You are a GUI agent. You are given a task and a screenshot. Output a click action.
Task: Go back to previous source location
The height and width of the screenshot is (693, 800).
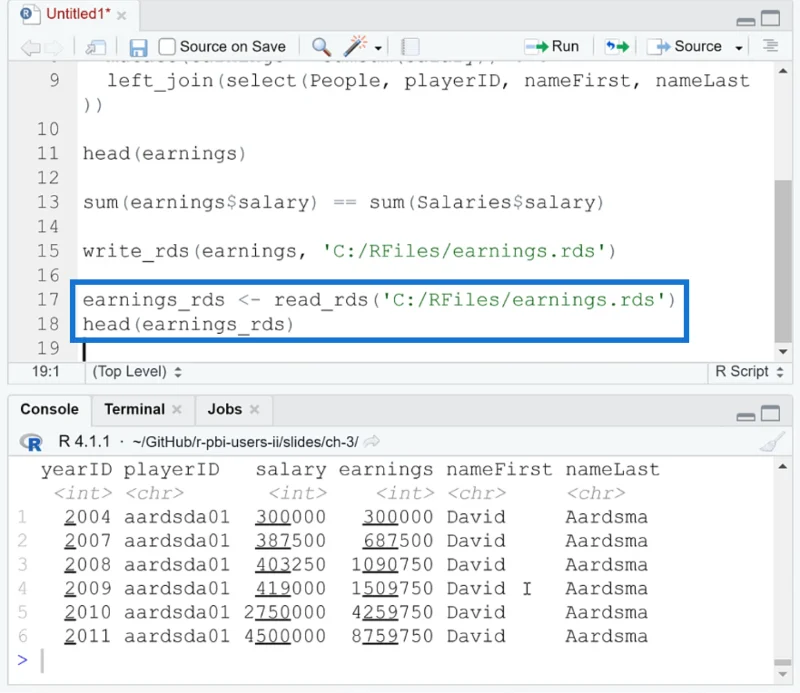pos(30,47)
